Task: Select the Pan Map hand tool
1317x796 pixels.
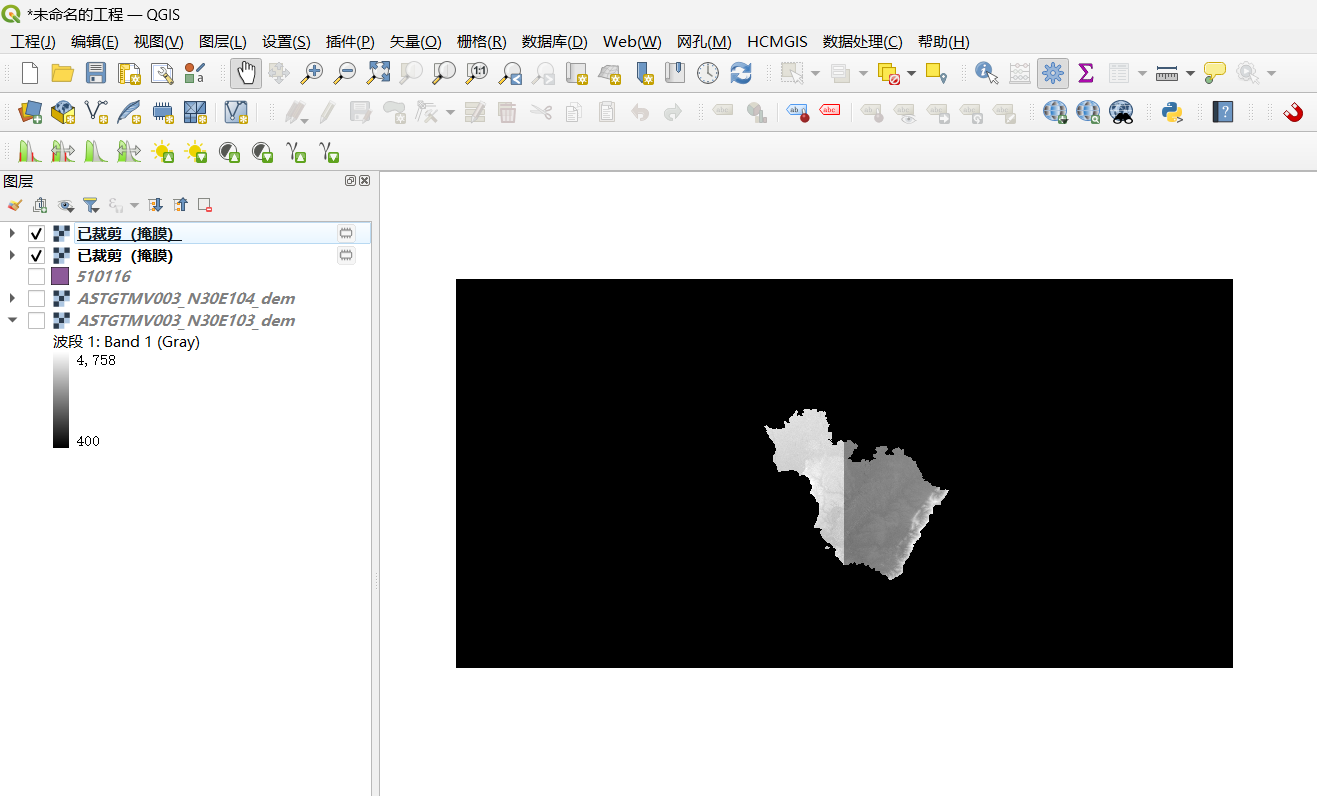Action: [246, 73]
